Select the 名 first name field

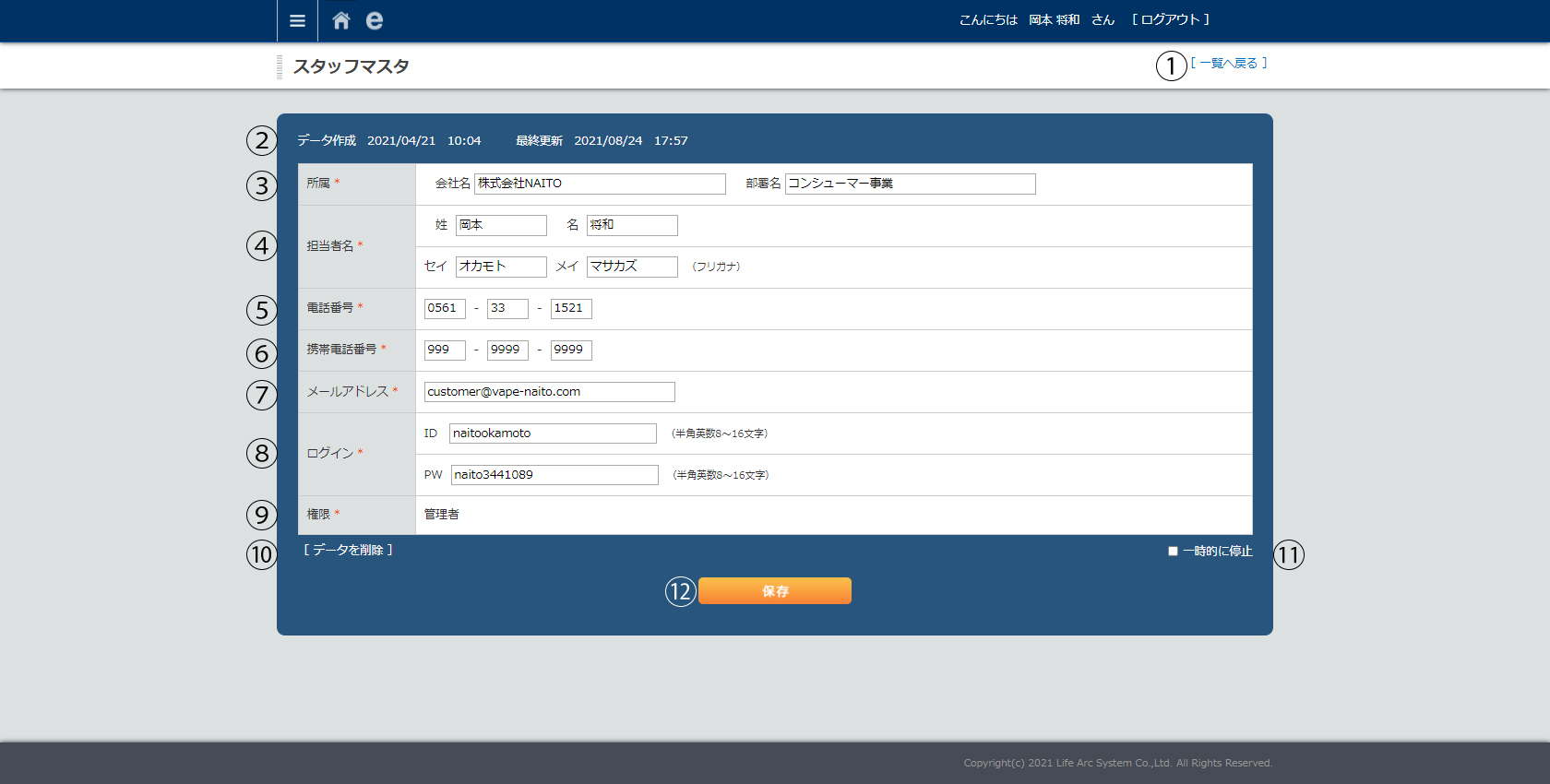click(x=632, y=225)
